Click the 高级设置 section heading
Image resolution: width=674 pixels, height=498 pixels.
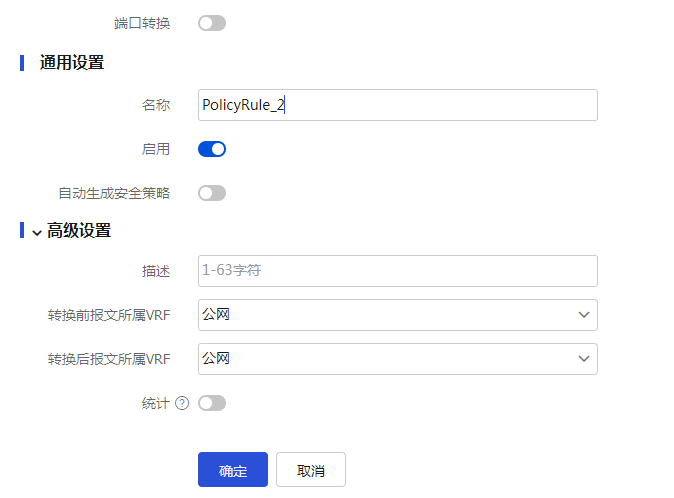tap(79, 231)
